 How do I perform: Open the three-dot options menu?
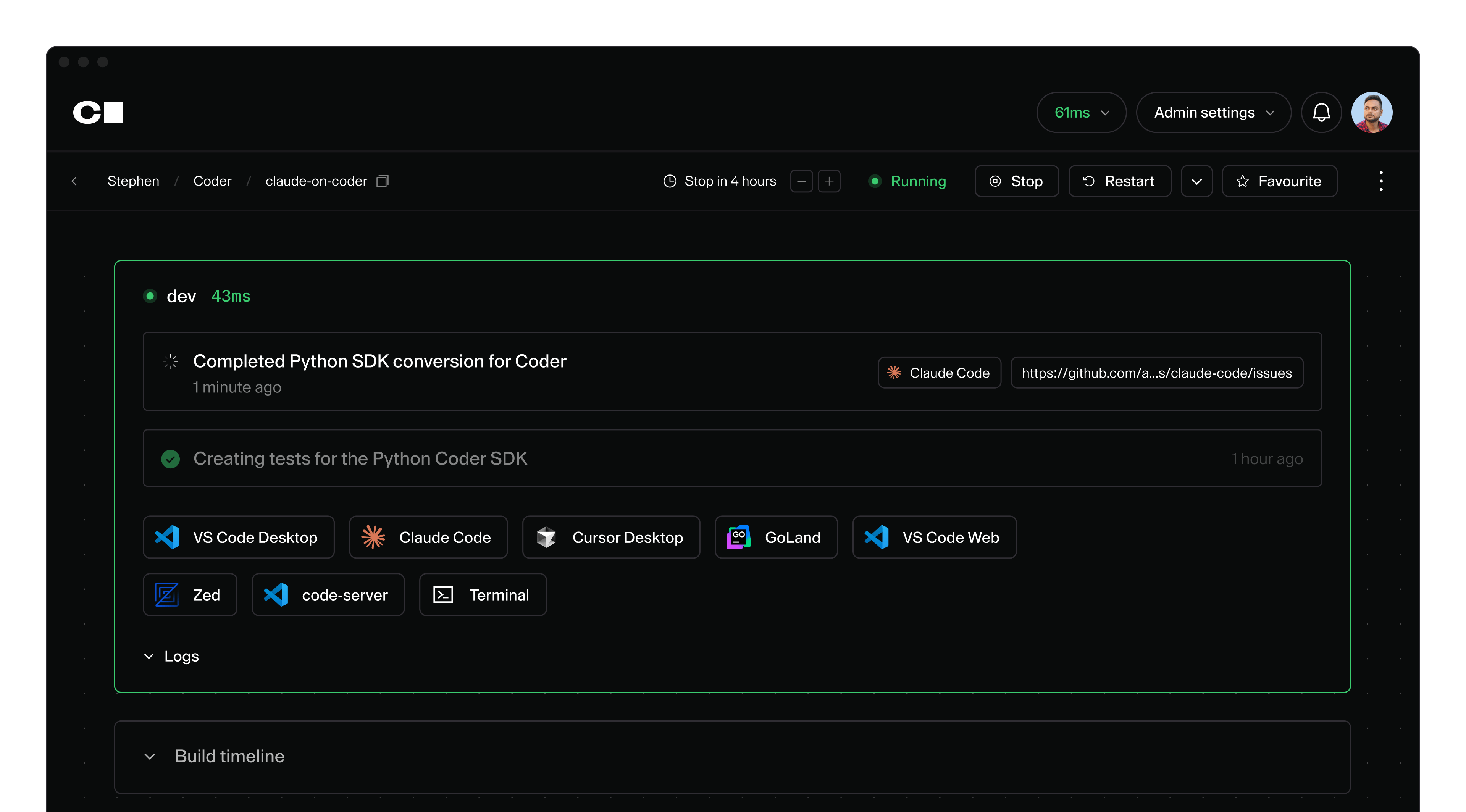(1380, 181)
